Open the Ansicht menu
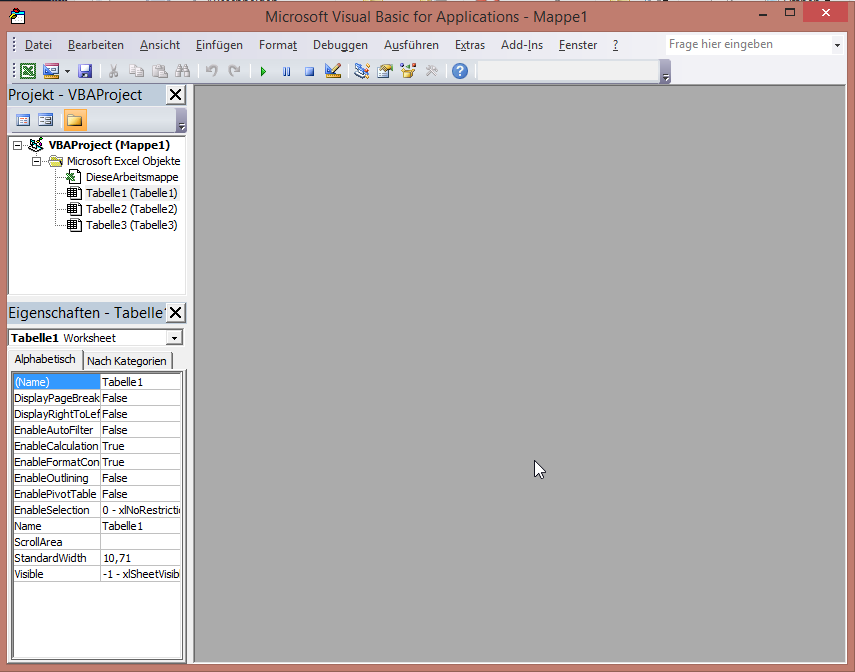The width and height of the screenshot is (855, 672). tap(160, 45)
